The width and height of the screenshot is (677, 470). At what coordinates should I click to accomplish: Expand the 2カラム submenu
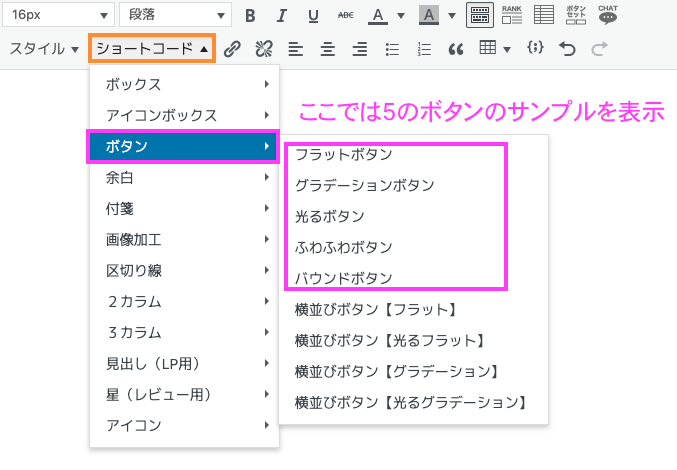[x=184, y=301]
